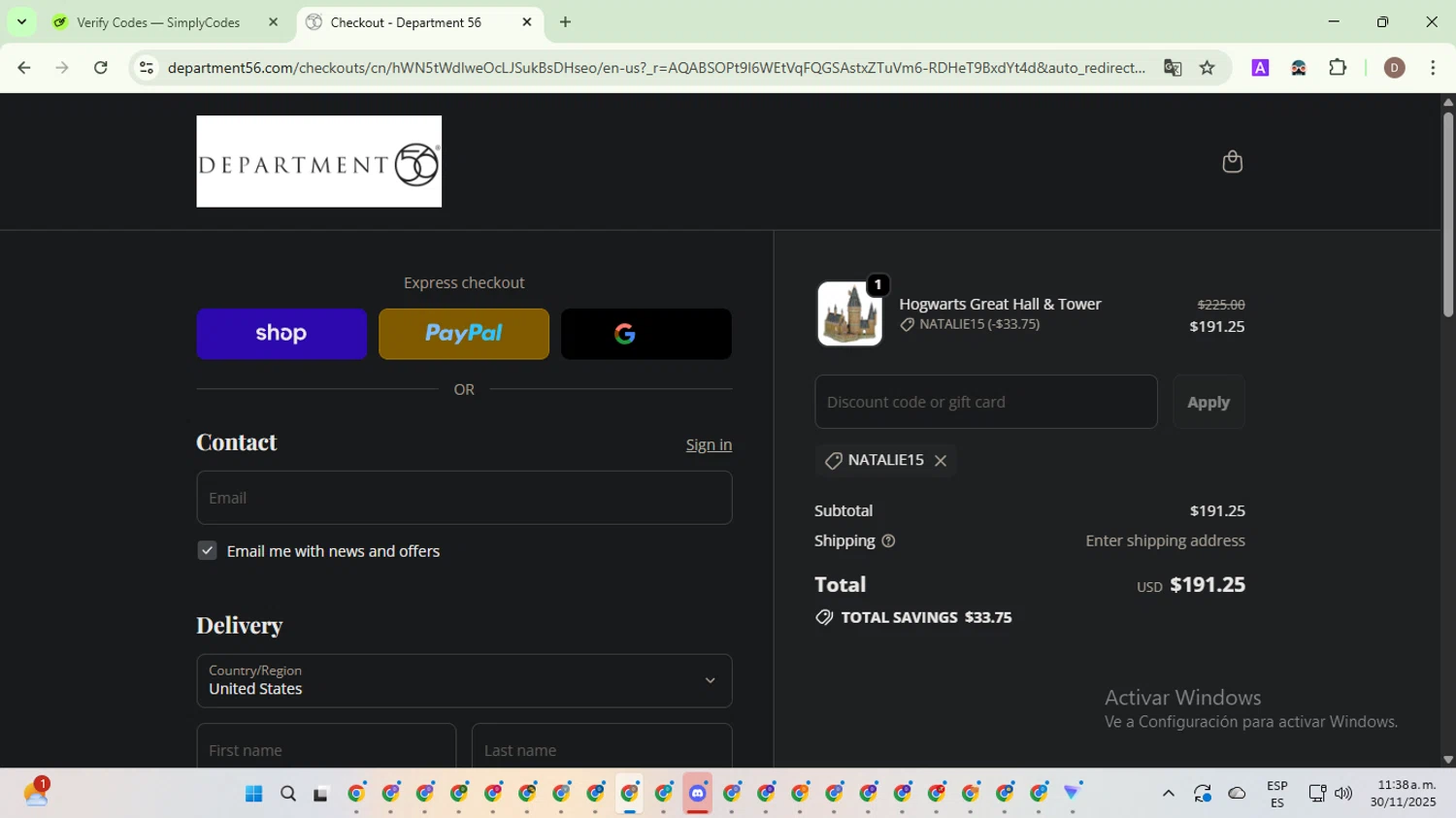Close the Checkout tab
The width and height of the screenshot is (1456, 818).
click(x=527, y=22)
